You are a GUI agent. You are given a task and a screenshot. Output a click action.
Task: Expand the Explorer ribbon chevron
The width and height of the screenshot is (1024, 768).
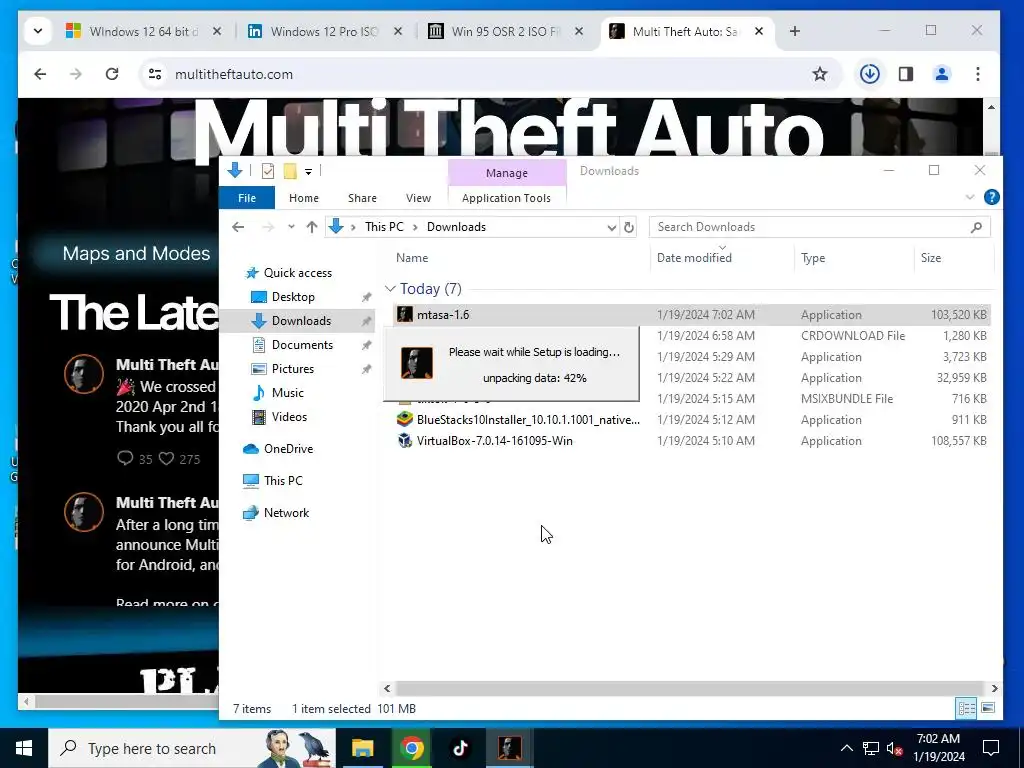(970, 197)
